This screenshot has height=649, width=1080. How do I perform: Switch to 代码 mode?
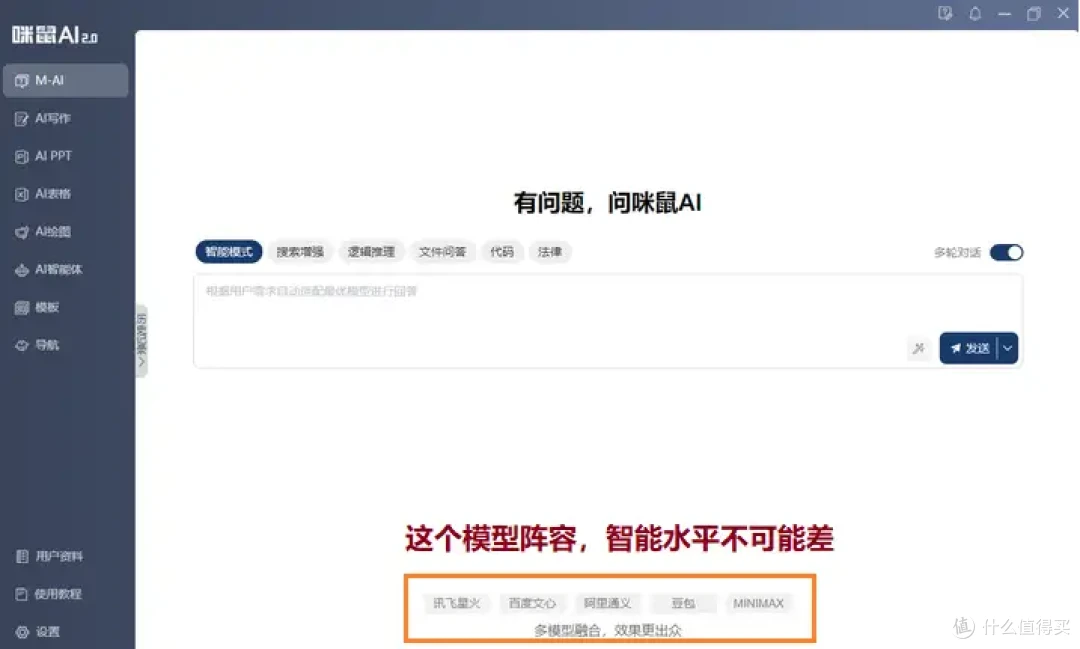(502, 252)
